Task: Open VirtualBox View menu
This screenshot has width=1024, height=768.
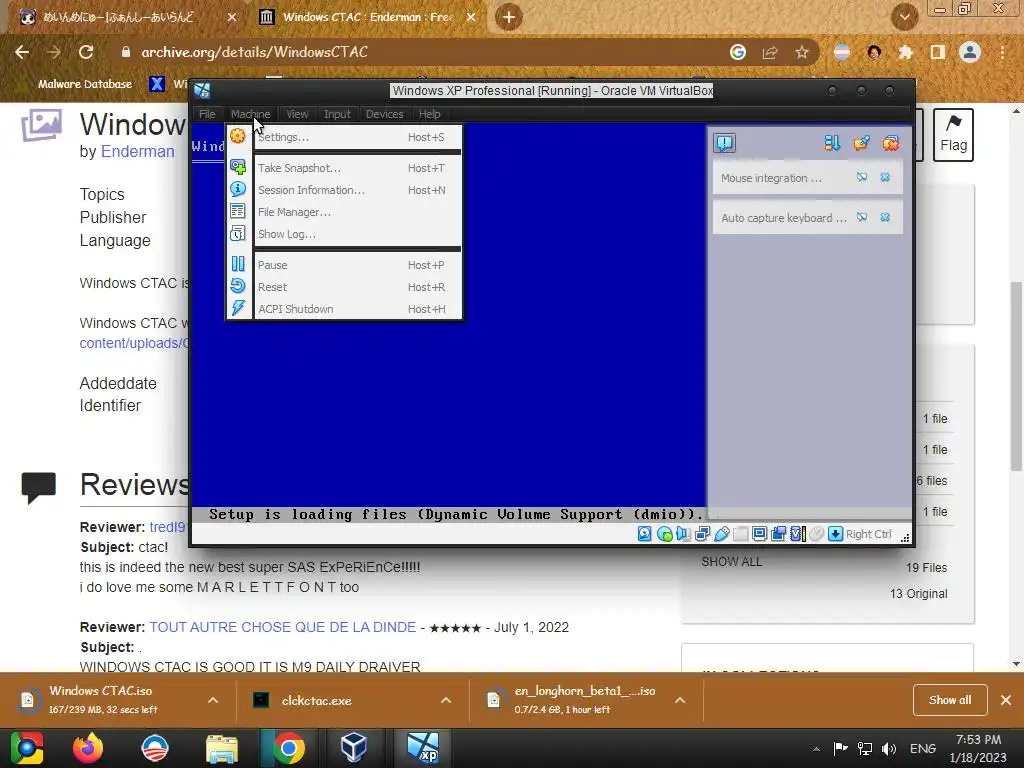Action: (x=296, y=114)
